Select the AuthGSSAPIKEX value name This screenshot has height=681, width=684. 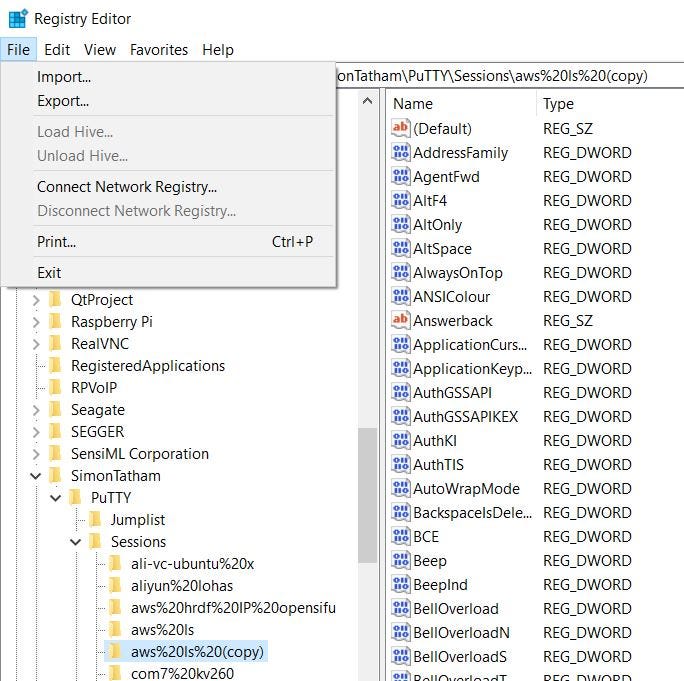point(465,417)
